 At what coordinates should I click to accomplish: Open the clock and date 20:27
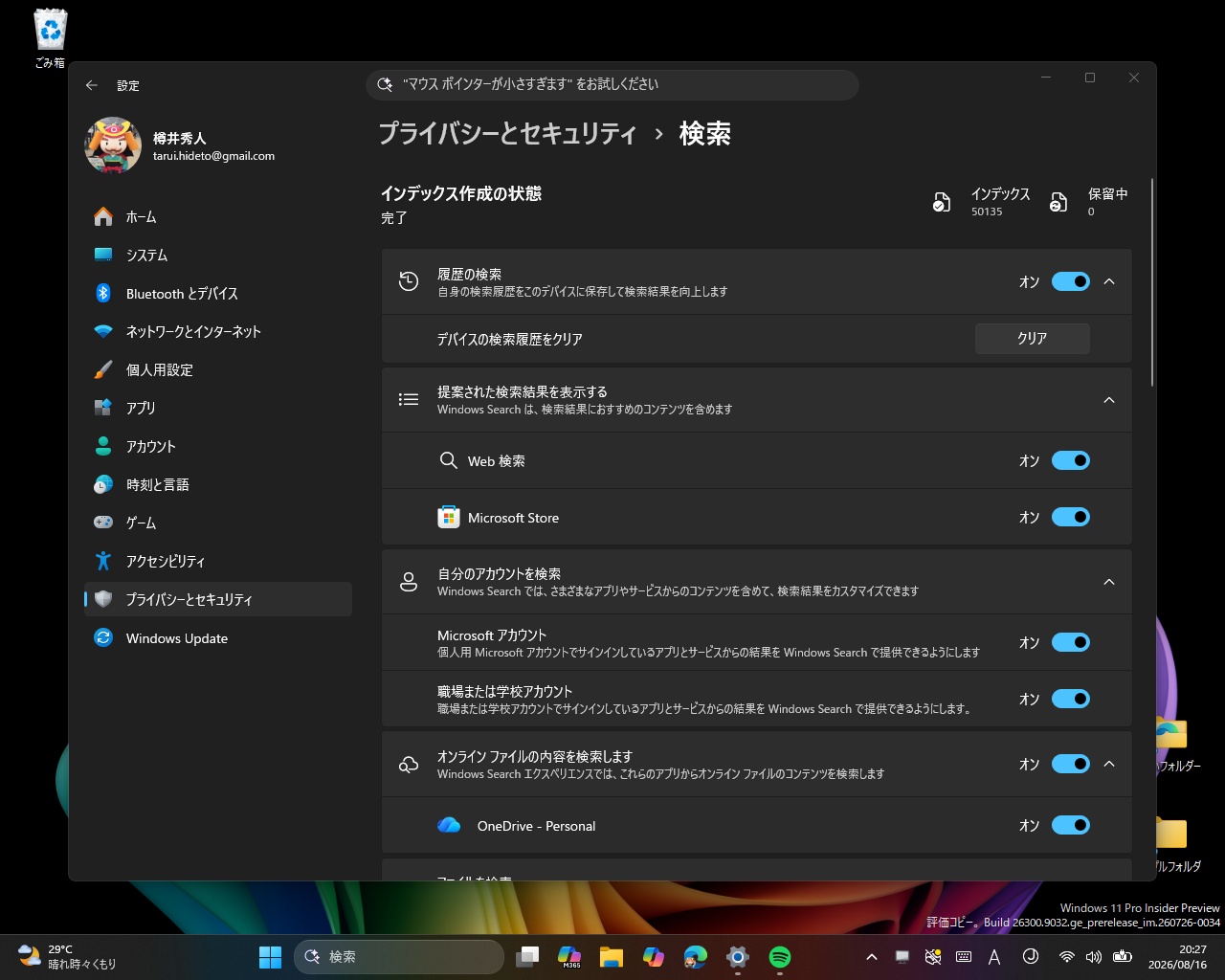point(1177,957)
